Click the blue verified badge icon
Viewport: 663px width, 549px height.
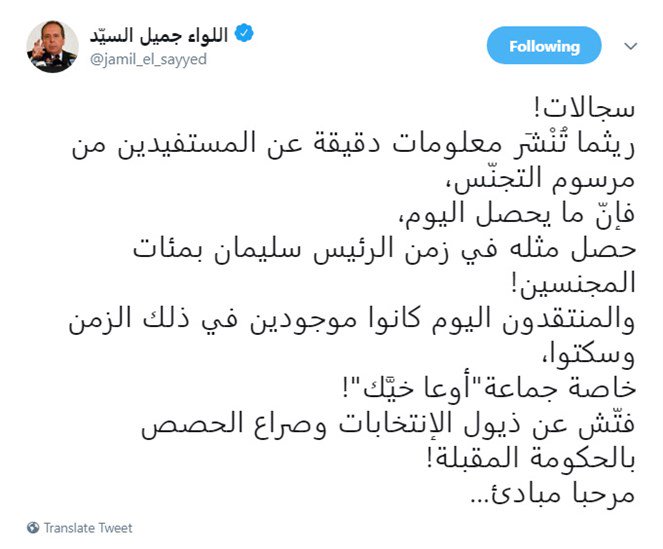pos(243,35)
